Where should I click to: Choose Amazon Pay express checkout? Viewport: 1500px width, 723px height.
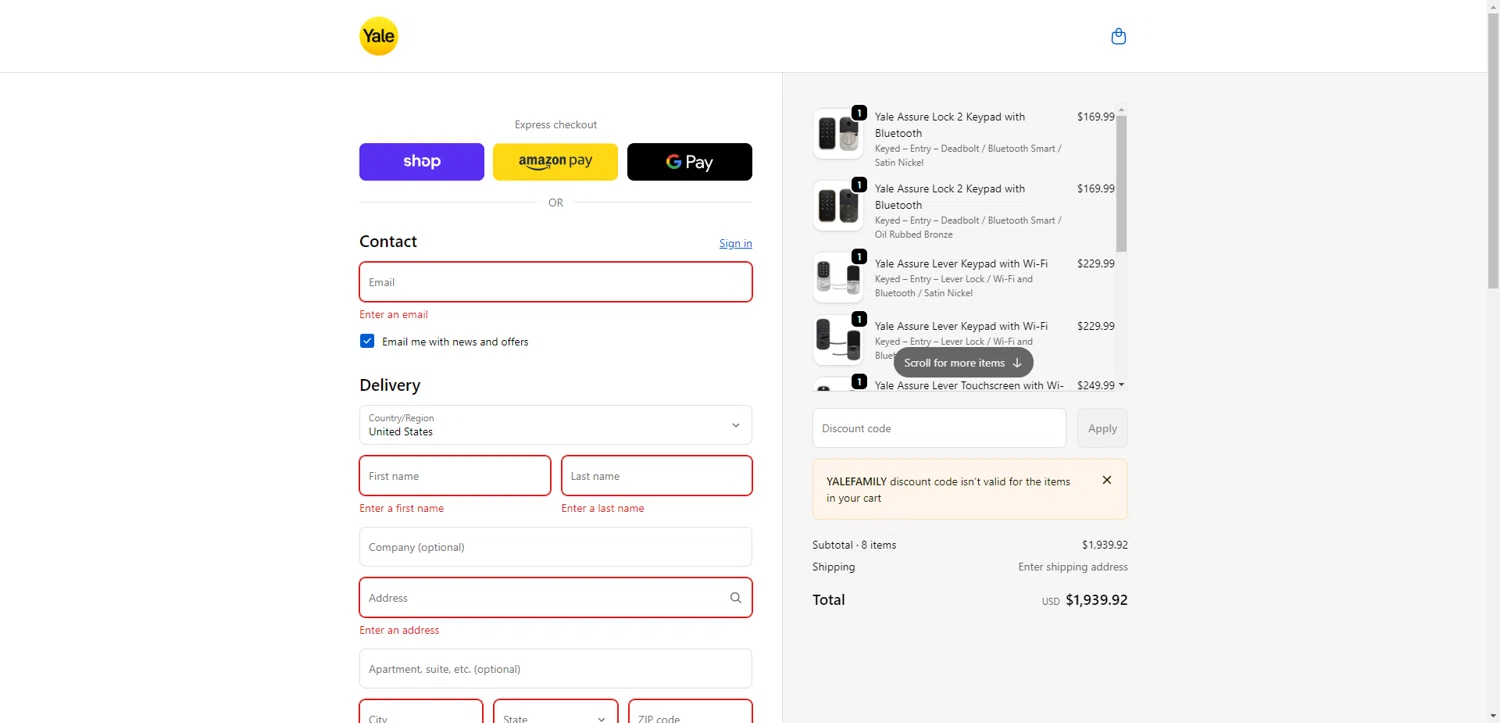pos(555,162)
